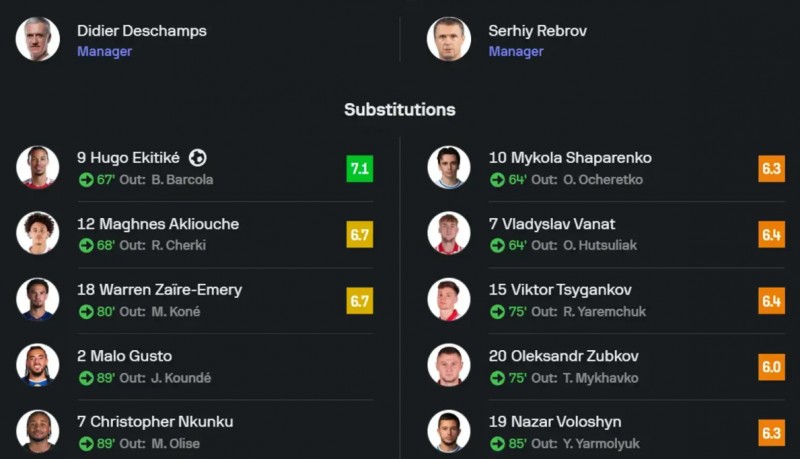800x459 pixels.
Task: Click Mykola Shaparenko's green substitution arrow icon
Action: [497, 180]
